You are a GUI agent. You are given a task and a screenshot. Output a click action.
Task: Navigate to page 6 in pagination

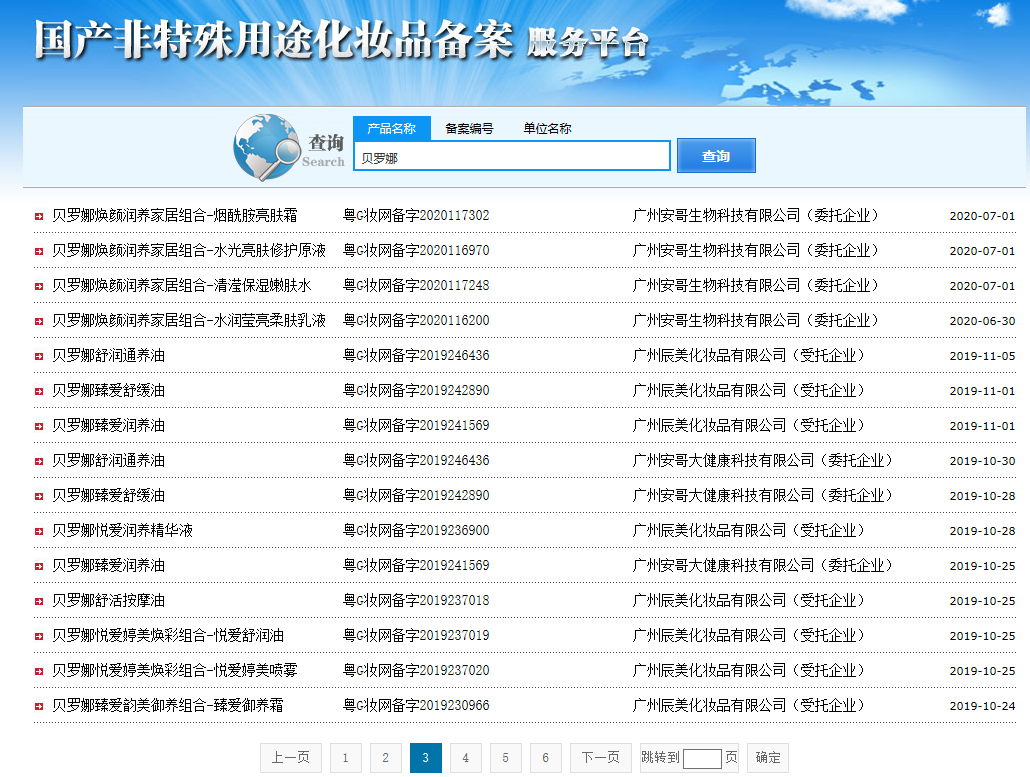(x=545, y=758)
